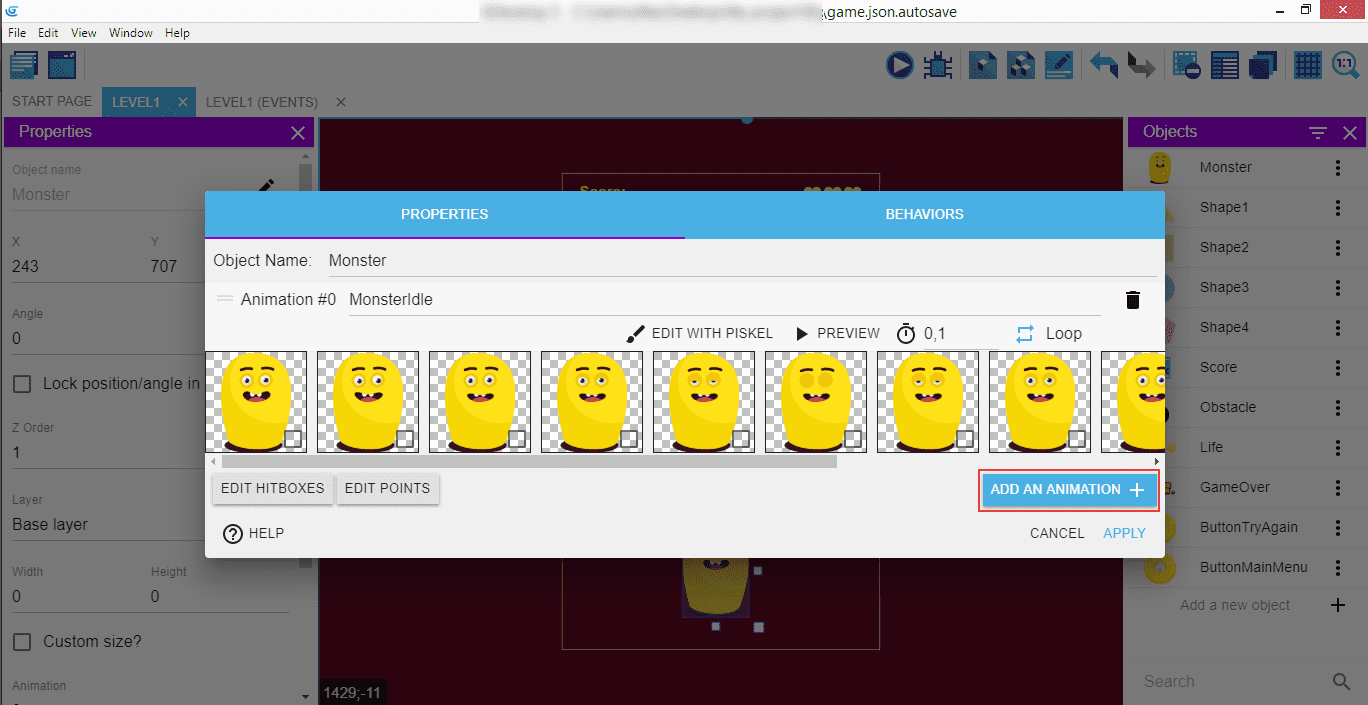Delete the MonsterIdle animation with trash icon
Image resolution: width=1368 pixels, height=705 pixels.
[1132, 300]
